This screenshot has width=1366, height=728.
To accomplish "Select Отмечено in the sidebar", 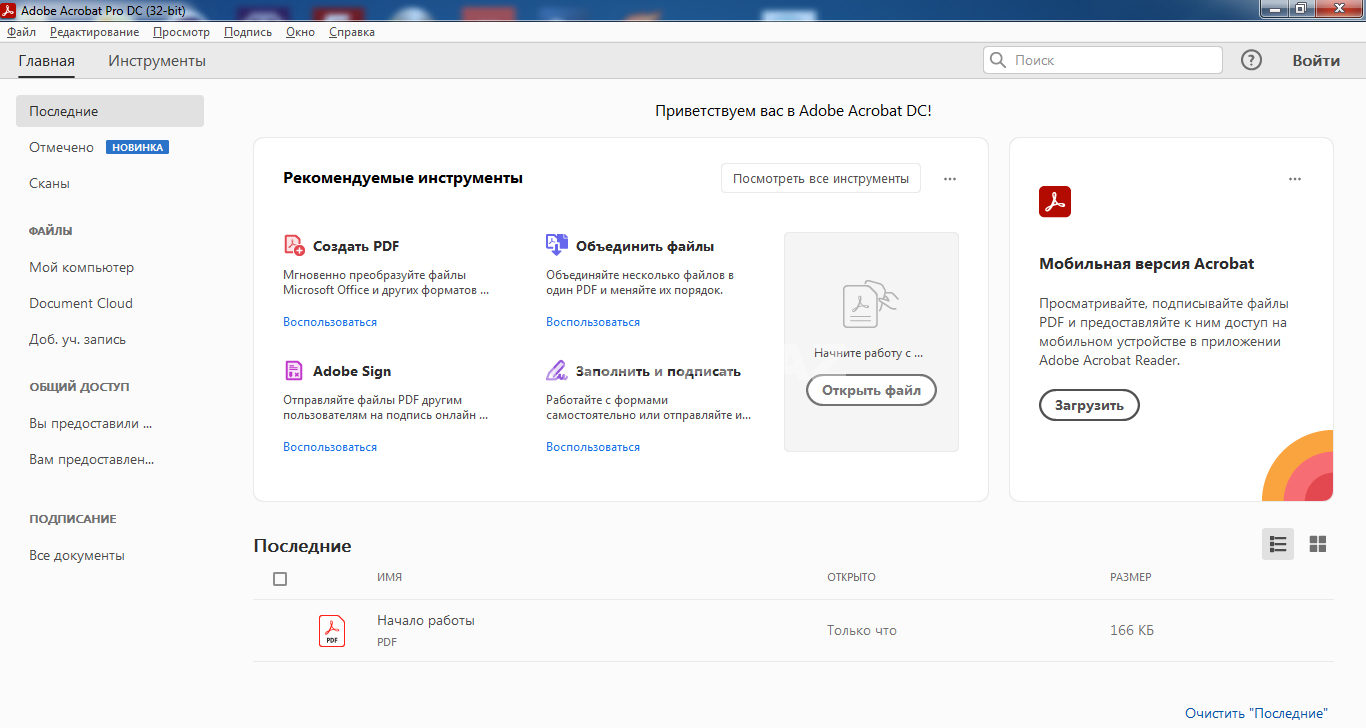I will [x=61, y=147].
